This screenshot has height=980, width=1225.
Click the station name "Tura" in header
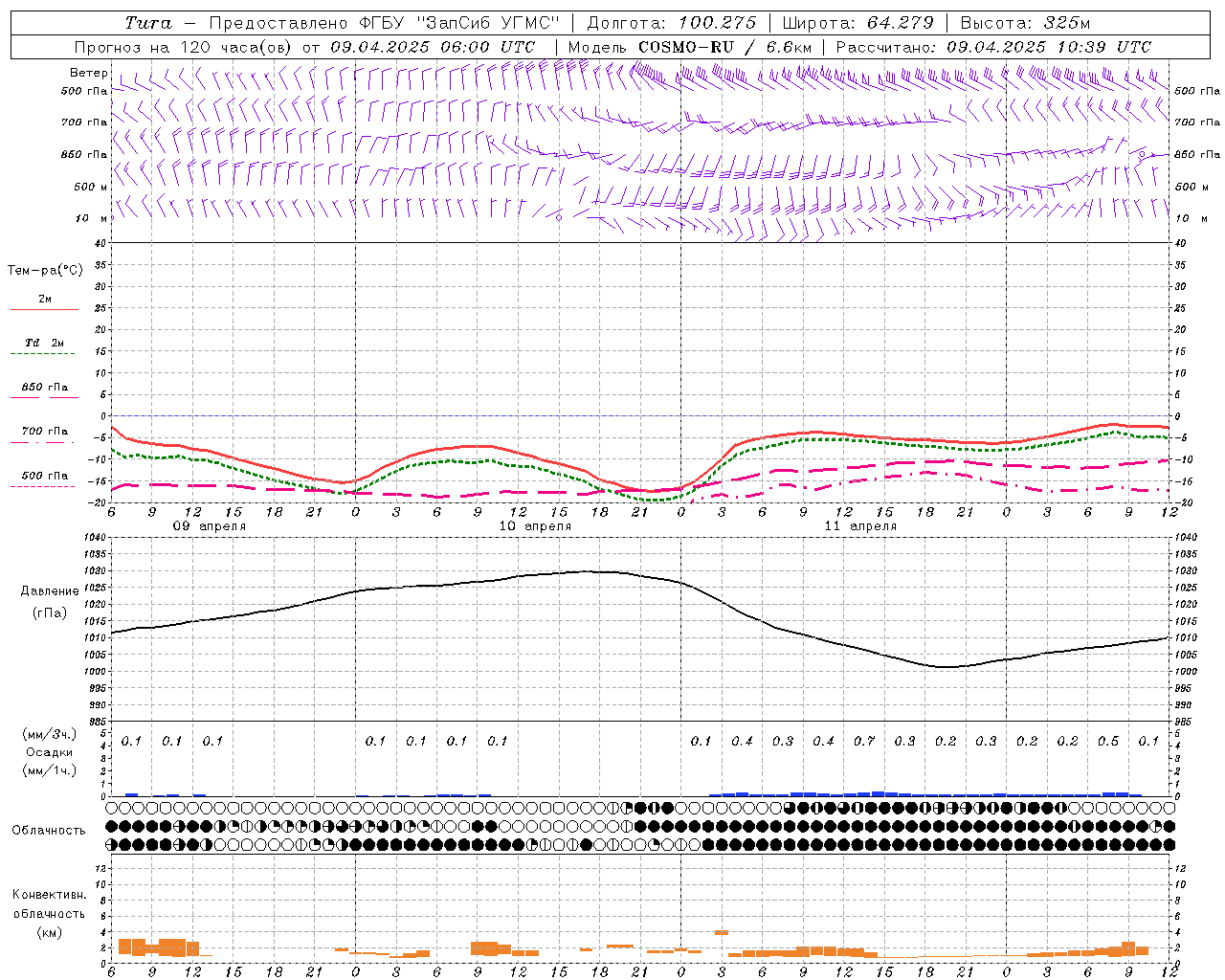click(148, 23)
